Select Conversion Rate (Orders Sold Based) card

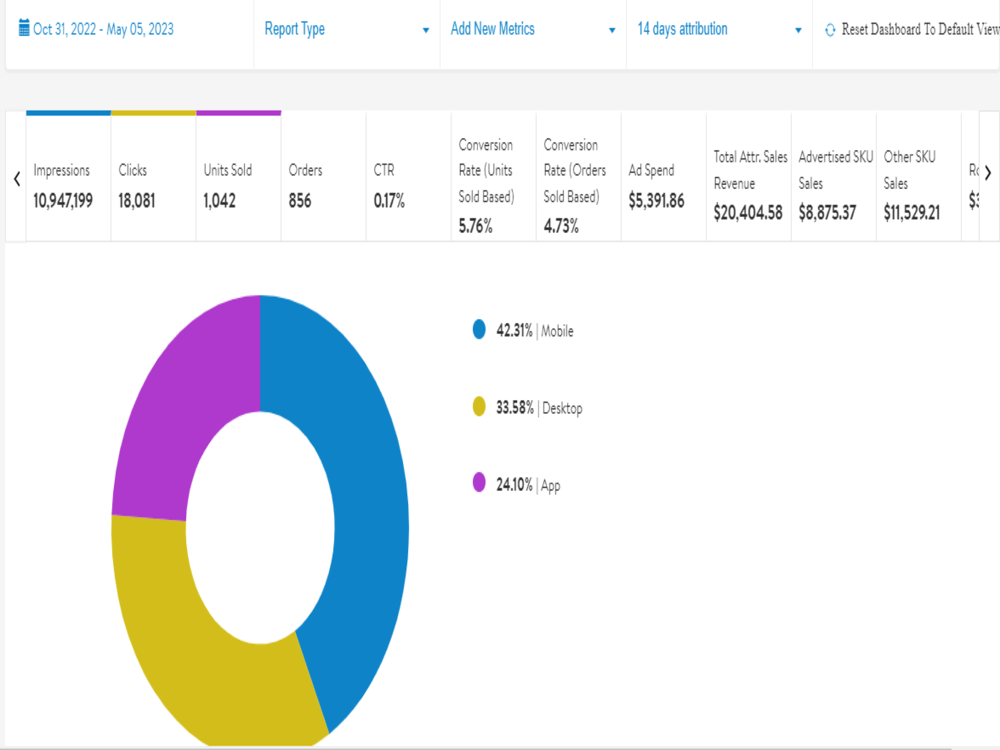pos(578,176)
